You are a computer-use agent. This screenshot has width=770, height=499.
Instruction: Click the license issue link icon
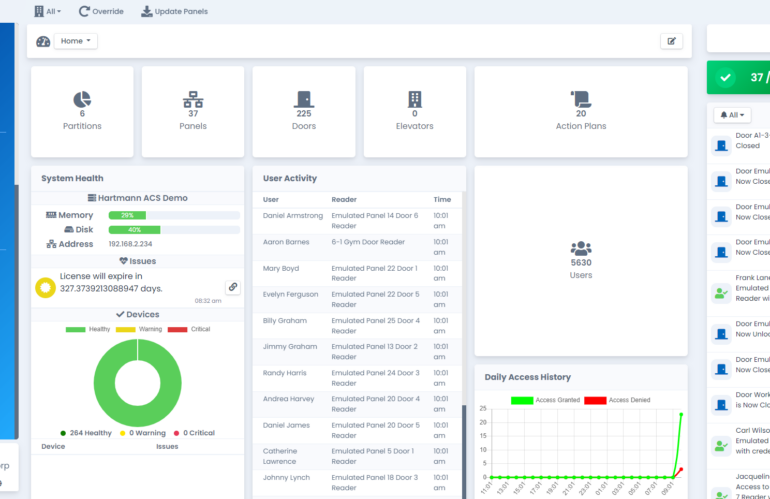(233, 287)
